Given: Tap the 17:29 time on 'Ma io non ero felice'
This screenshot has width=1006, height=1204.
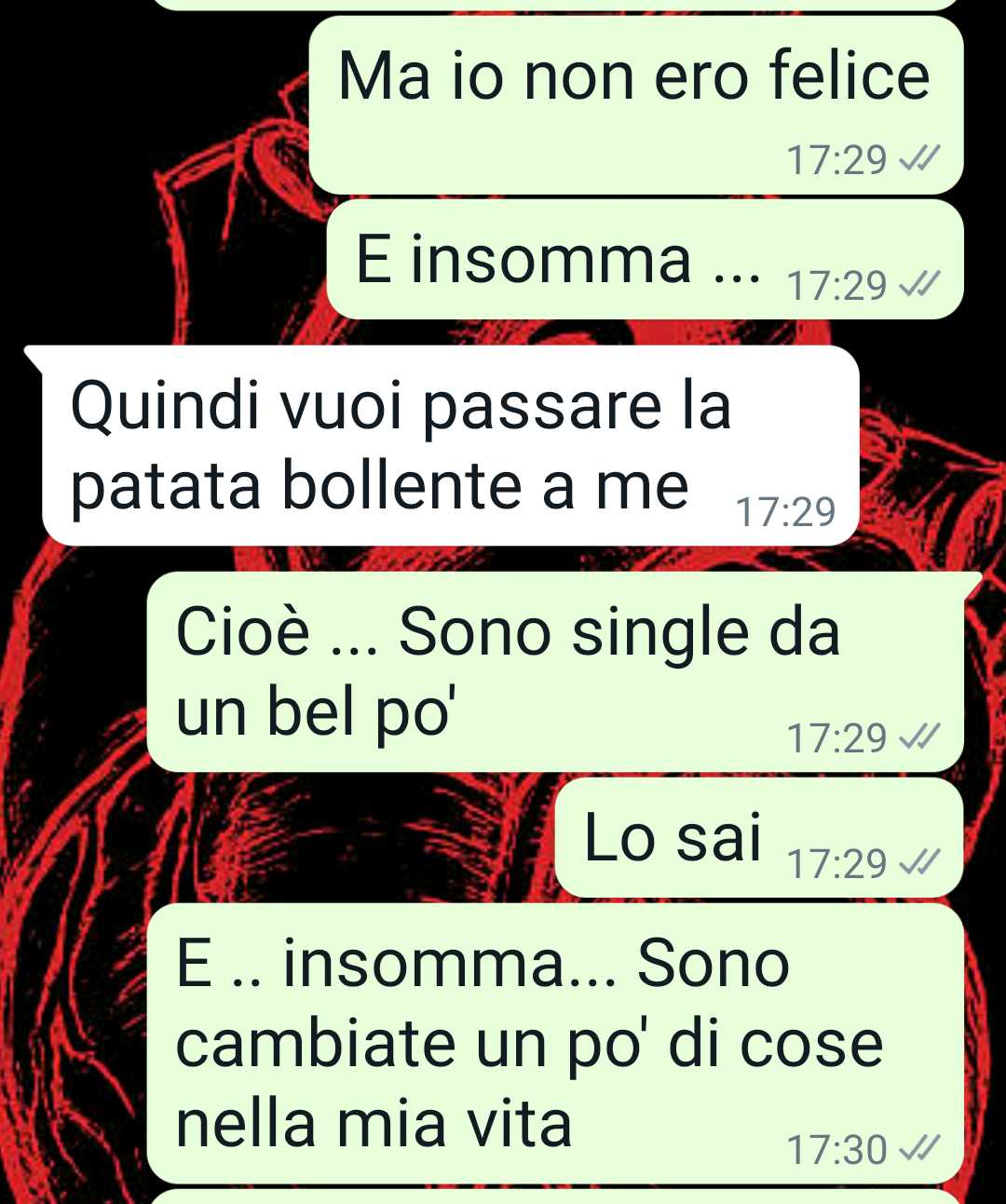Looking at the screenshot, I should [836, 160].
